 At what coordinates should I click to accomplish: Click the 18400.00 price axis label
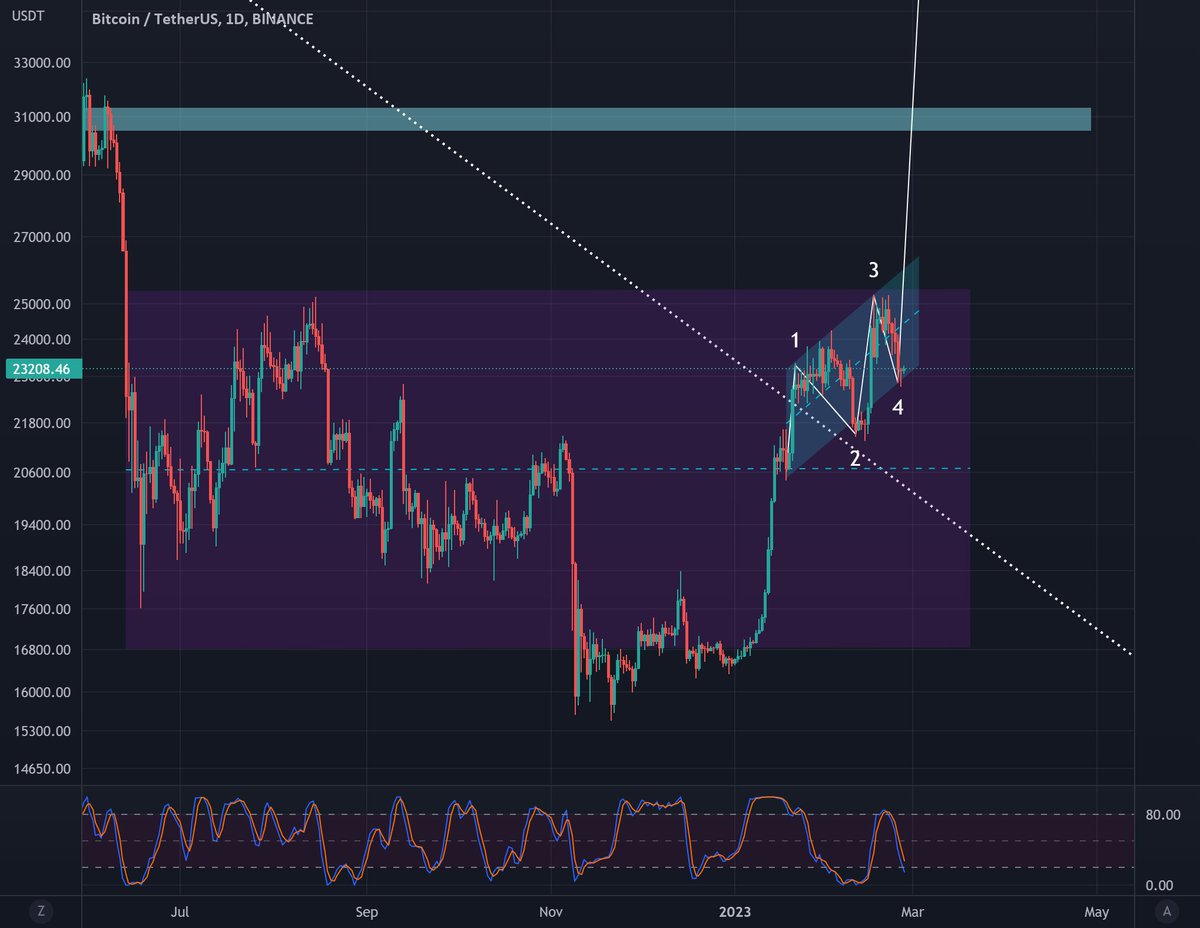pos(43,571)
